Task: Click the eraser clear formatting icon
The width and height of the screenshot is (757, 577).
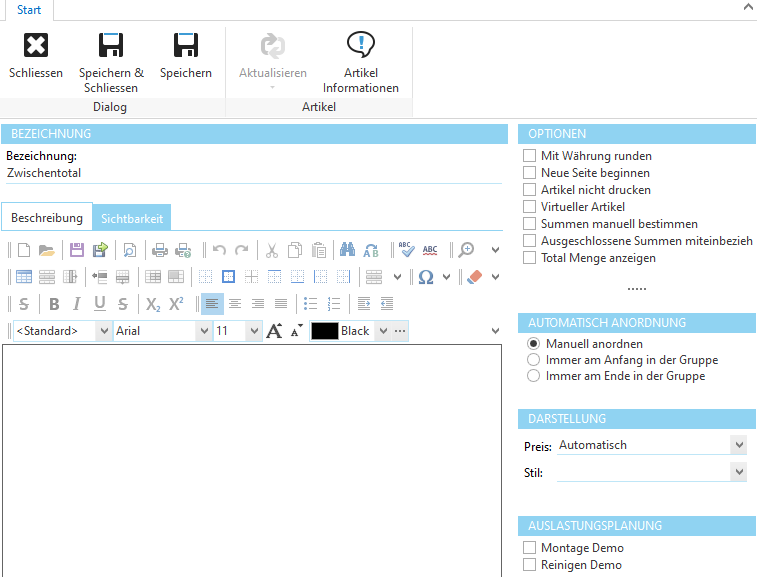Action: [474, 277]
